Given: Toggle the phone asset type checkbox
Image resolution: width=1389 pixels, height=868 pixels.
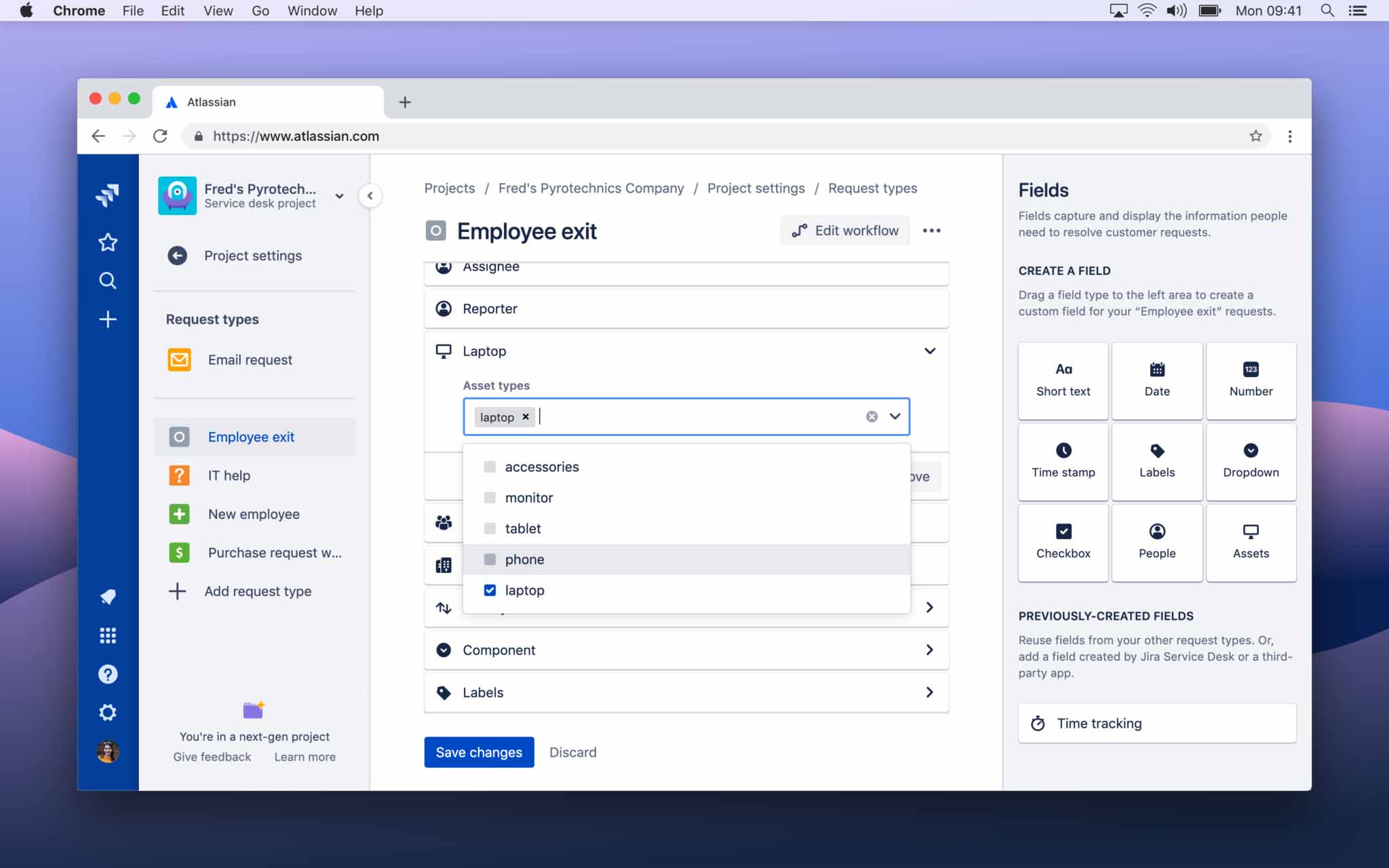Looking at the screenshot, I should click(x=489, y=559).
